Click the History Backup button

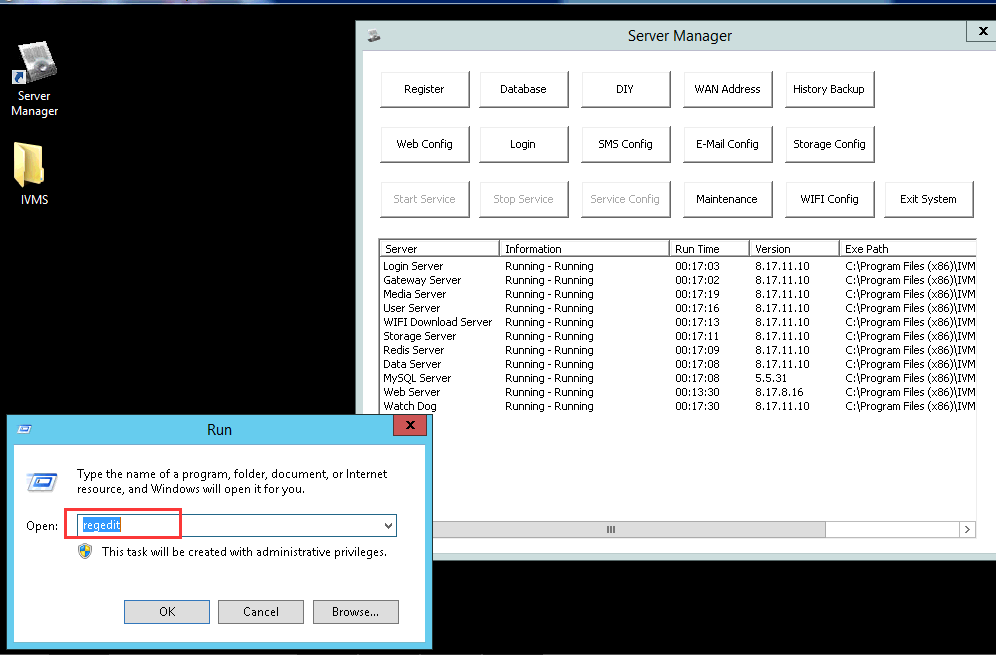pyautogui.click(x=829, y=89)
